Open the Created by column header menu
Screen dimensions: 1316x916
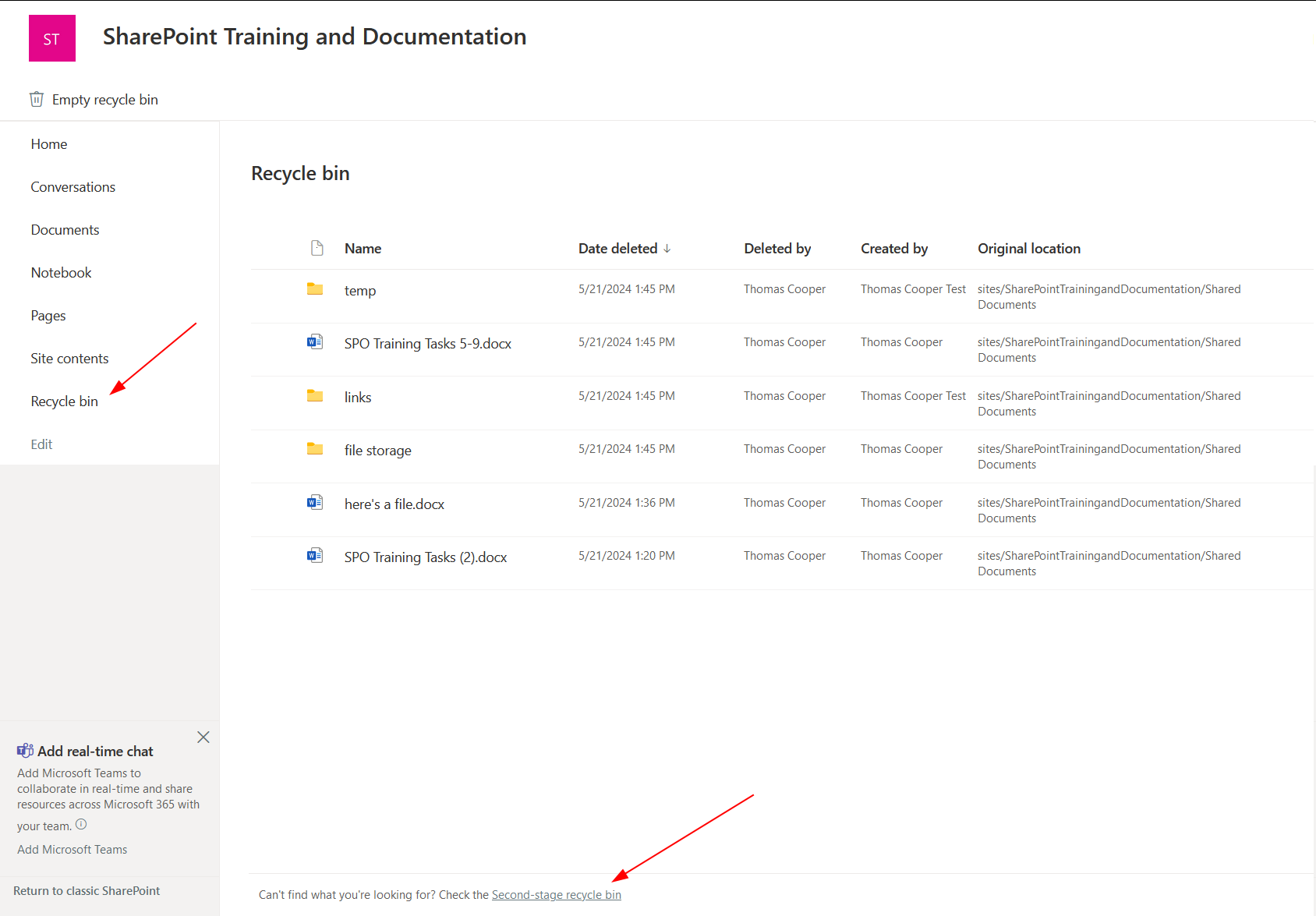point(894,249)
